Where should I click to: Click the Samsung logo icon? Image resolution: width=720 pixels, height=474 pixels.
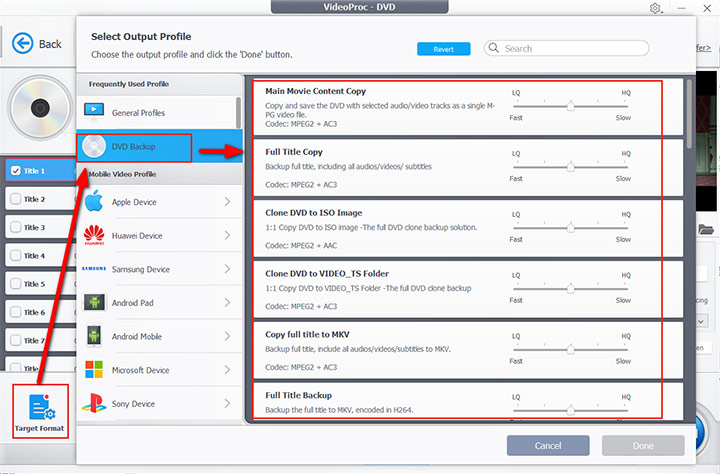[x=94, y=268]
